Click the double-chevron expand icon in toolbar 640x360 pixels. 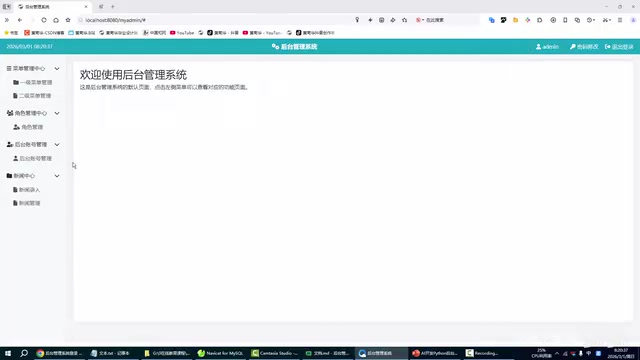tap(7, 20)
